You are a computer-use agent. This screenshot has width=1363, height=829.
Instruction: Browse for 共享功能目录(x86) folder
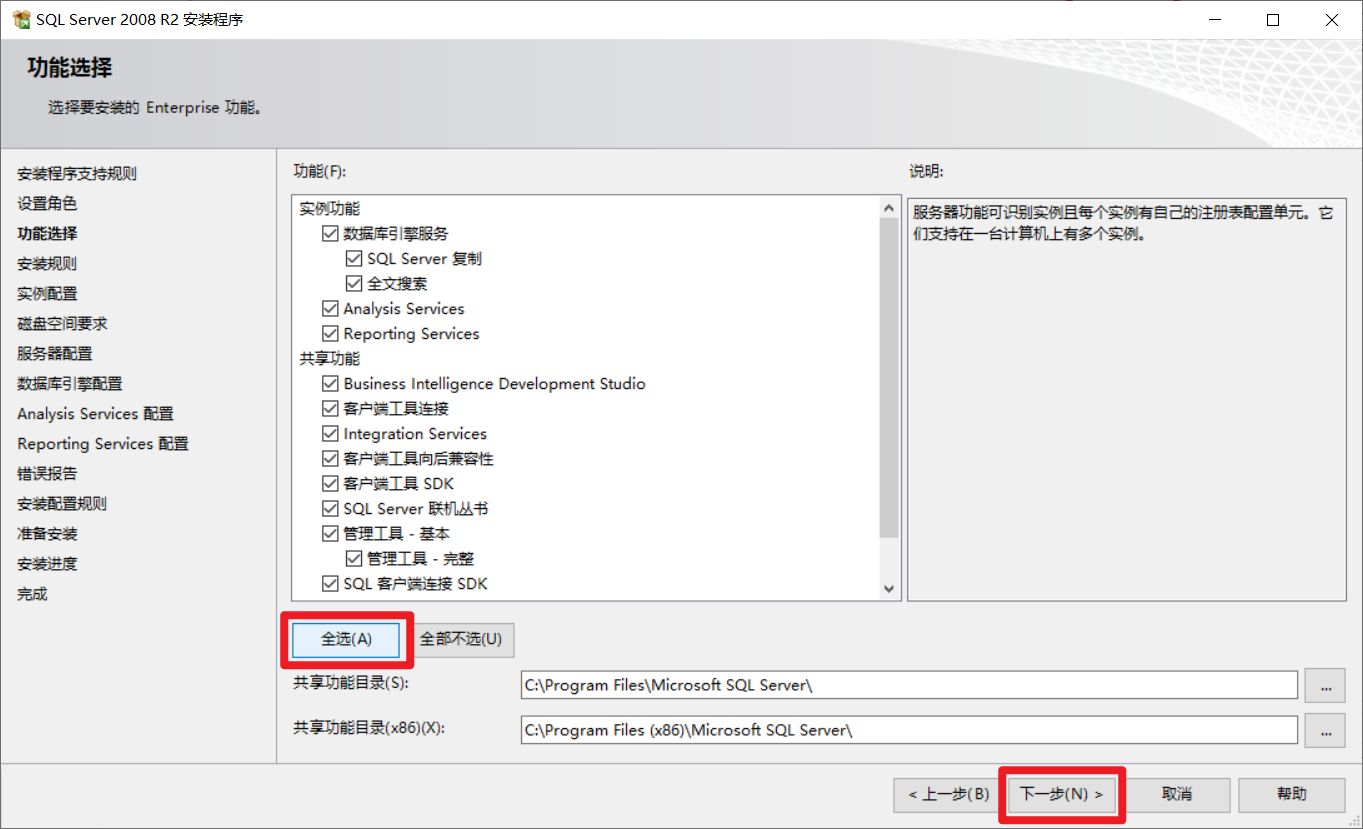click(1326, 731)
